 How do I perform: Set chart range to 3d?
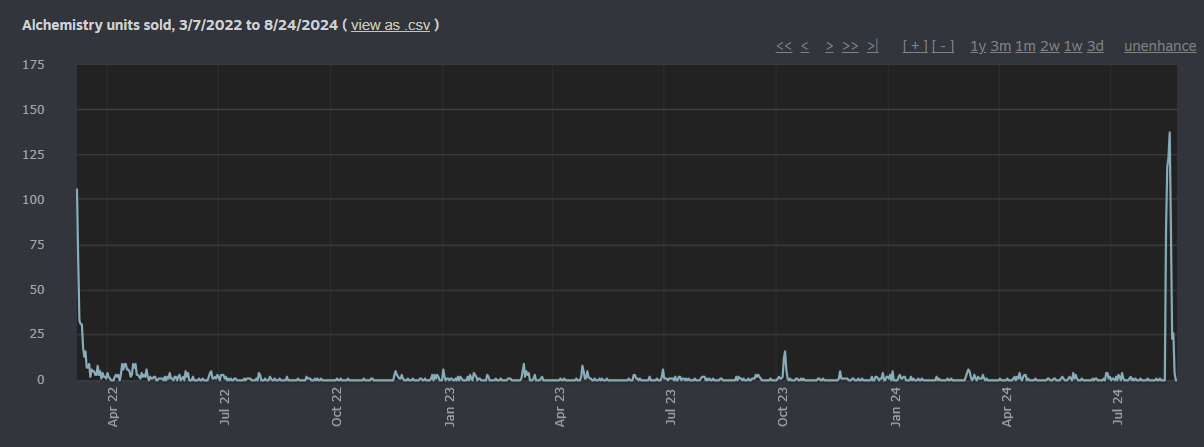click(1095, 46)
